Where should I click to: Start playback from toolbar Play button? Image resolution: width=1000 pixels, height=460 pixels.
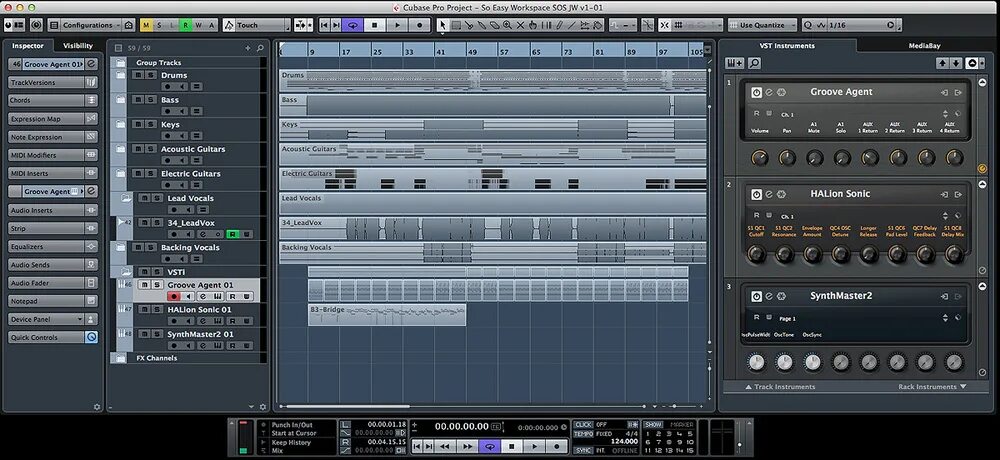[397, 26]
